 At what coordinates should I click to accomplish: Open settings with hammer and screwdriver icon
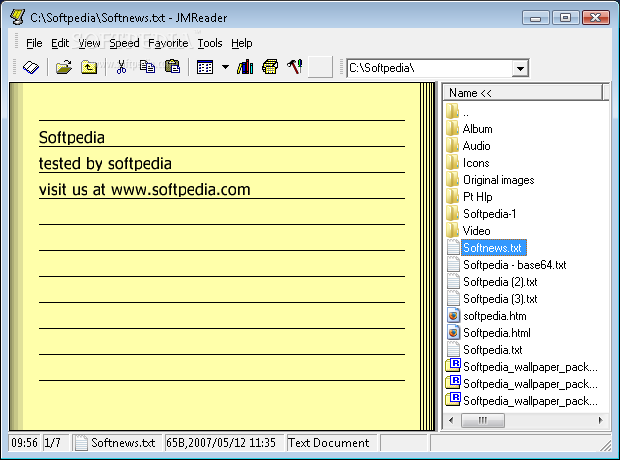pos(295,67)
